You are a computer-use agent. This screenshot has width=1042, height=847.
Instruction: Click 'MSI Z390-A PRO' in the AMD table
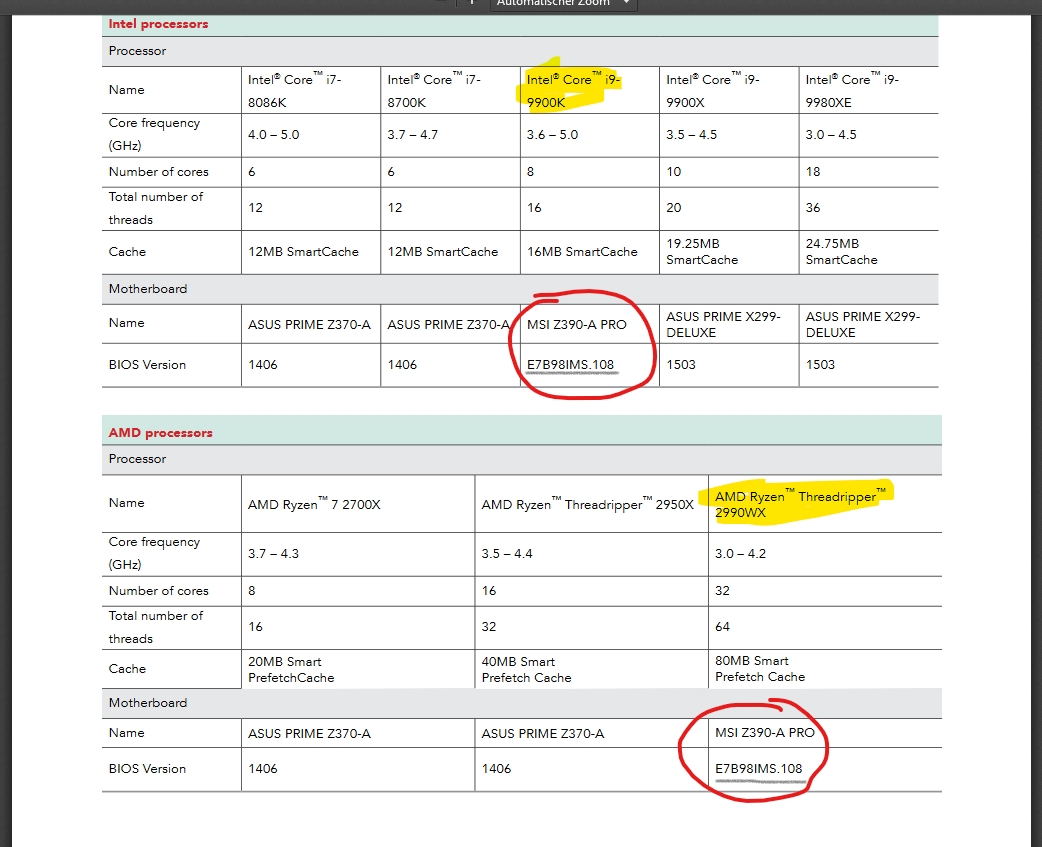(764, 733)
